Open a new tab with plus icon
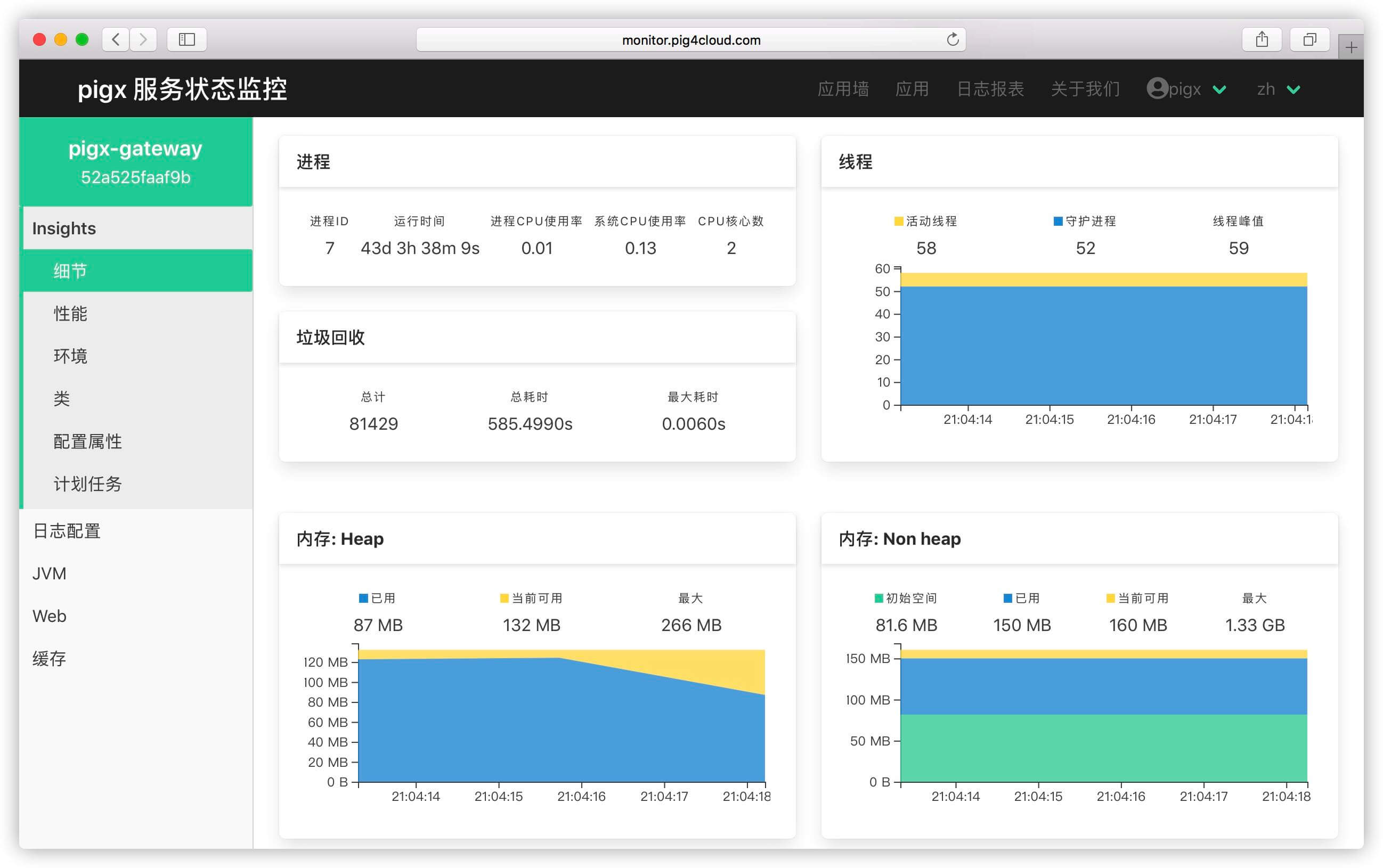Viewport: 1383px width, 868px height. (1351, 47)
